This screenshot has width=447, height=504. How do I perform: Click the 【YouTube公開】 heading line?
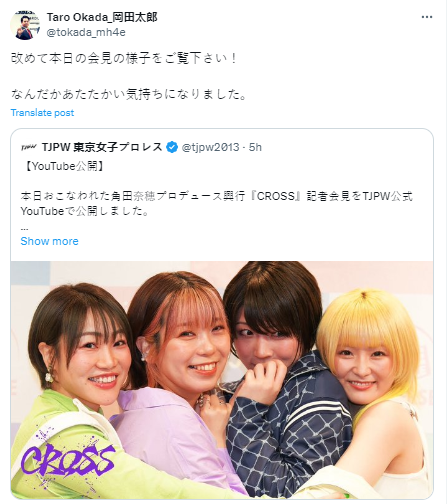pyautogui.click(x=64, y=166)
